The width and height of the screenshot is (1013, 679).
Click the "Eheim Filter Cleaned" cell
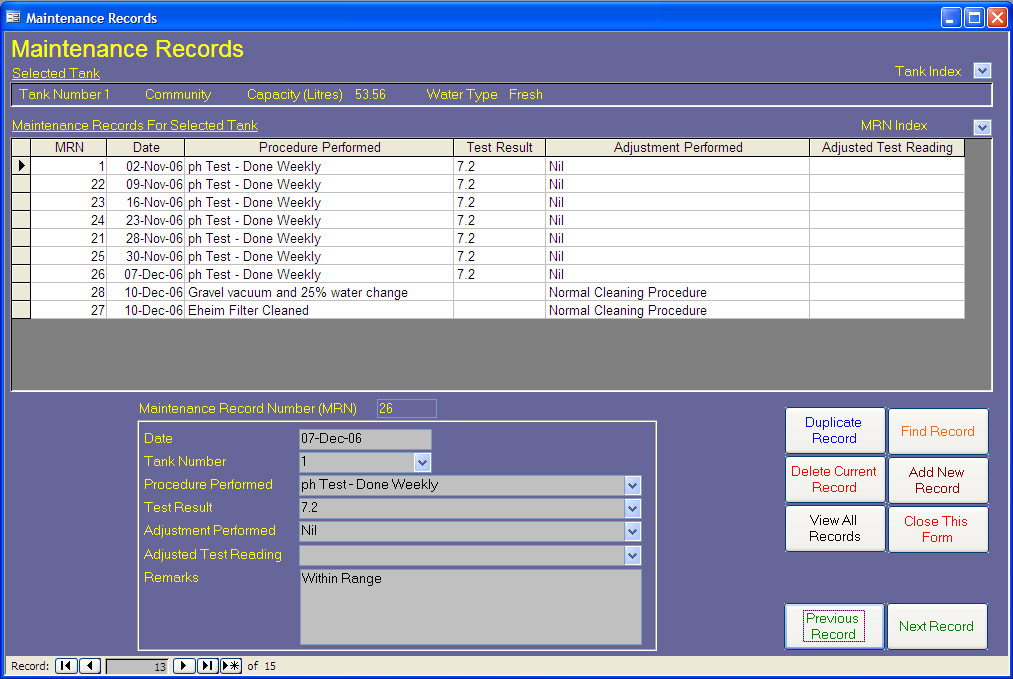point(319,311)
